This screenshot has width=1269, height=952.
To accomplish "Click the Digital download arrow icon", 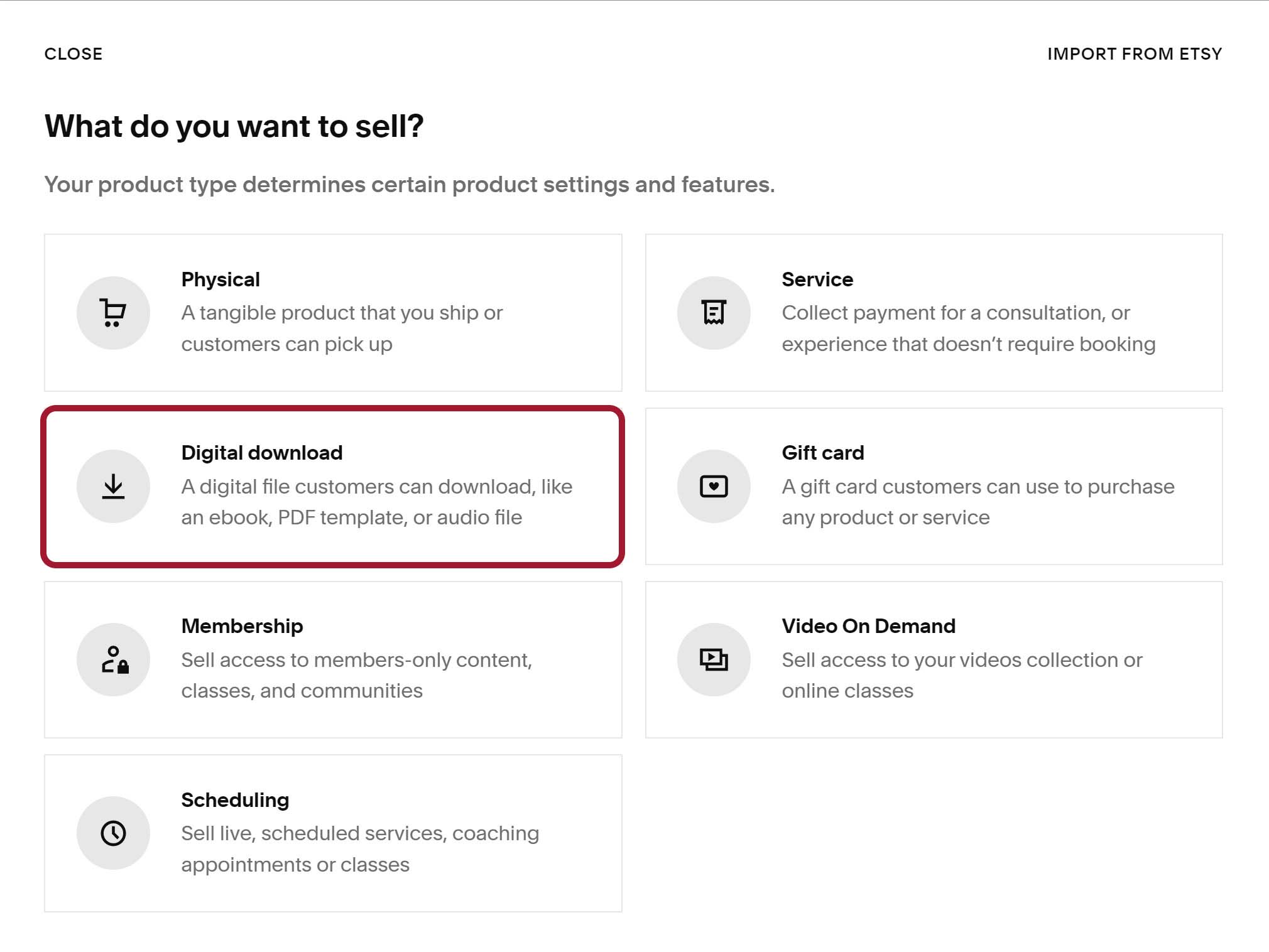I will click(113, 486).
